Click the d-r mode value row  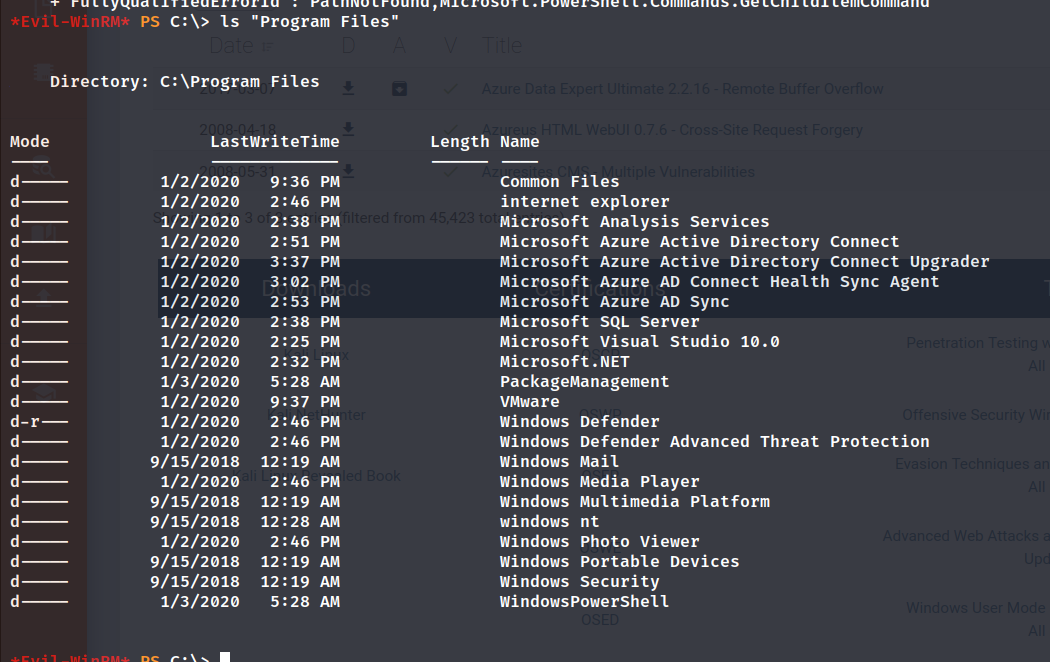pyautogui.click(x=39, y=422)
